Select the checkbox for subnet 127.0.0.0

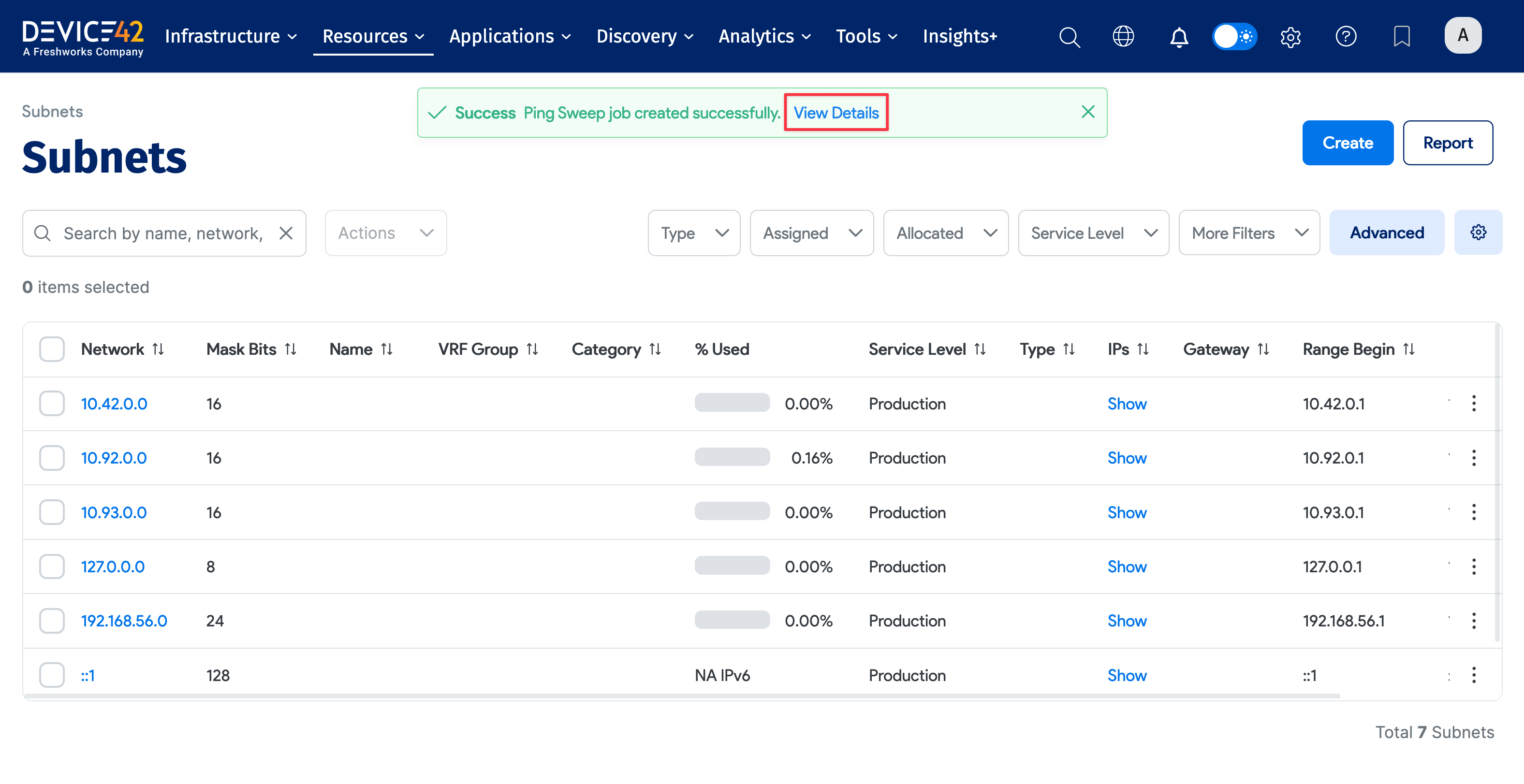[52, 566]
